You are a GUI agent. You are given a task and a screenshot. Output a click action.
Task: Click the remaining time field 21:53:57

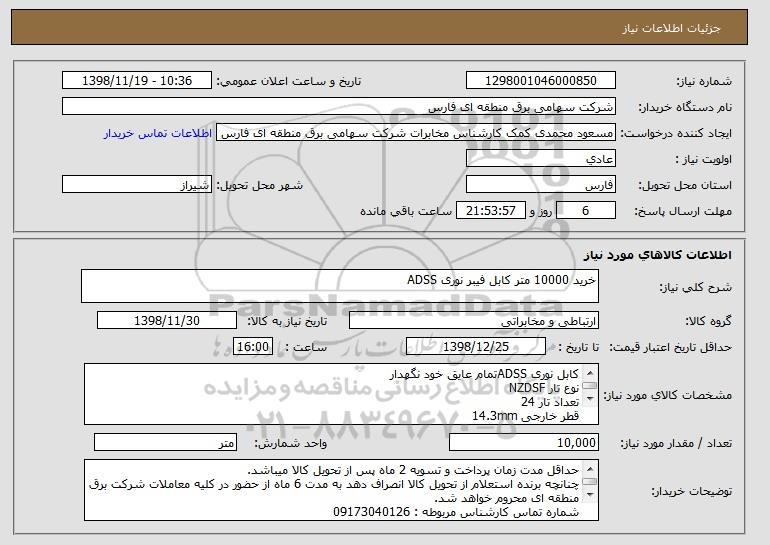tap(491, 211)
